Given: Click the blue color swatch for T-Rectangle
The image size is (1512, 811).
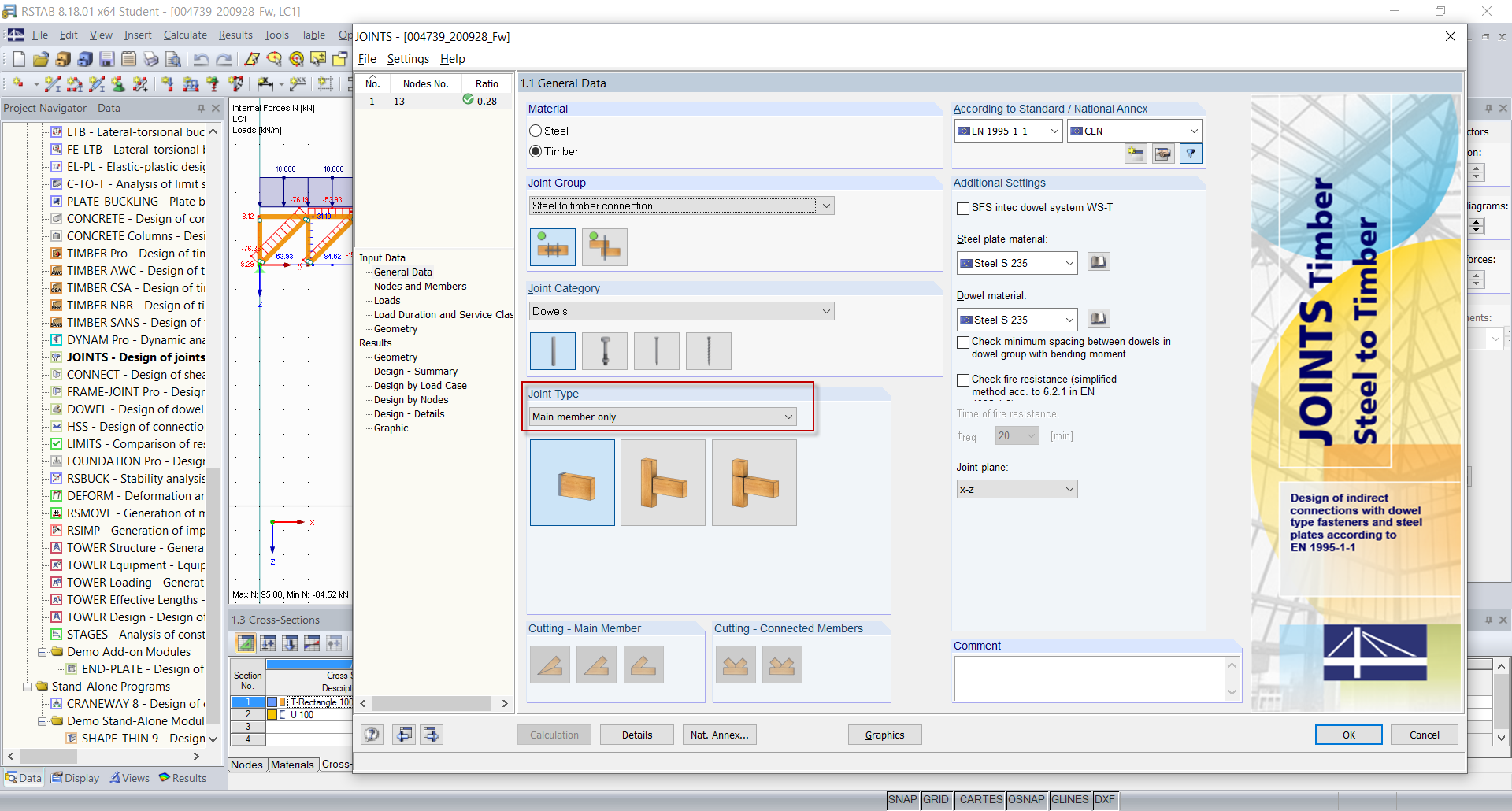Looking at the screenshot, I should point(272,702).
